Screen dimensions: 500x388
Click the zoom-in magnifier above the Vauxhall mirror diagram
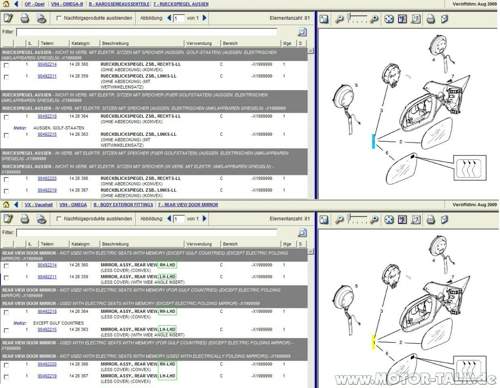pos(375,220)
